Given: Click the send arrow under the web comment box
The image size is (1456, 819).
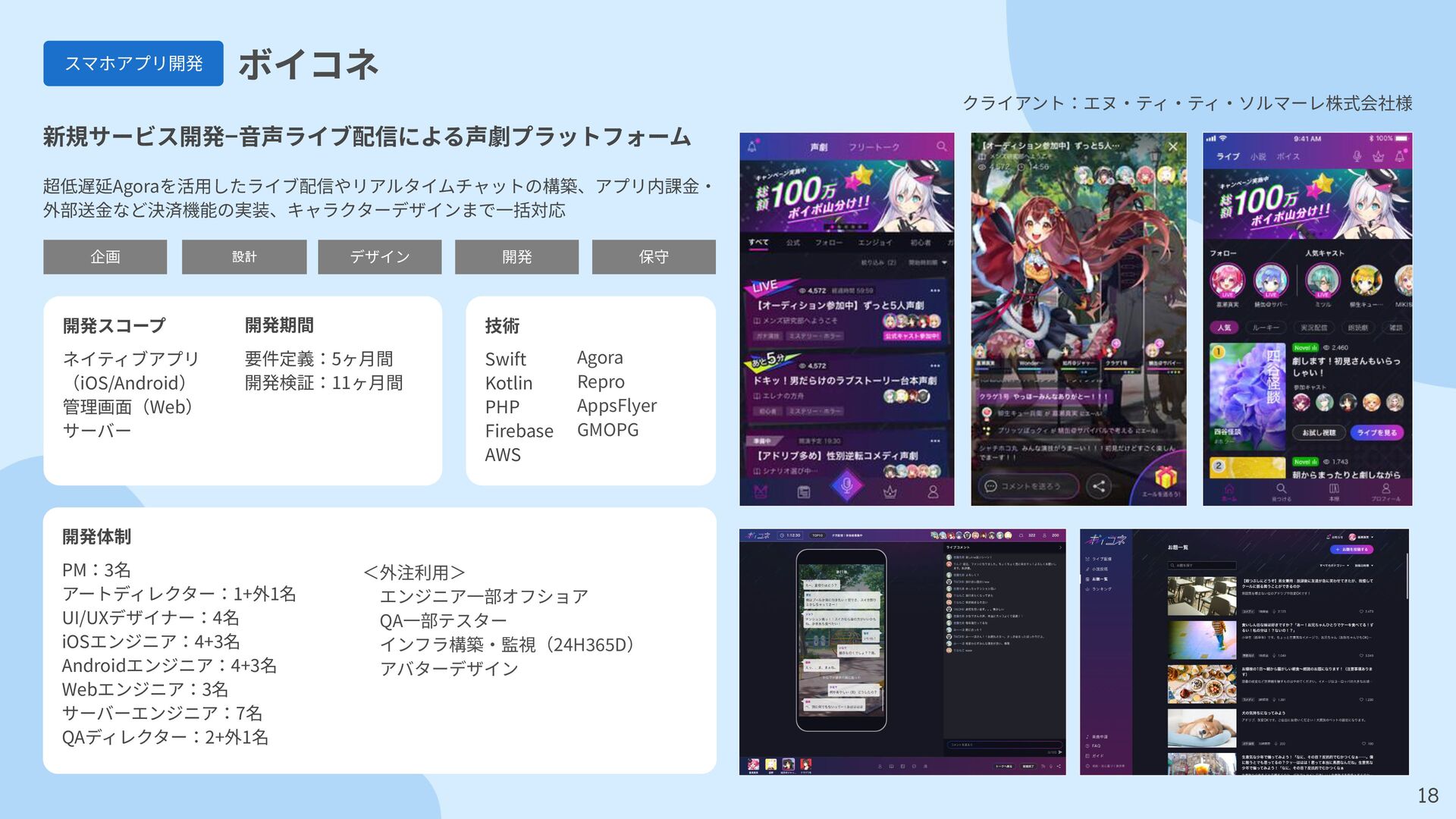Looking at the screenshot, I should pyautogui.click(x=1059, y=752).
